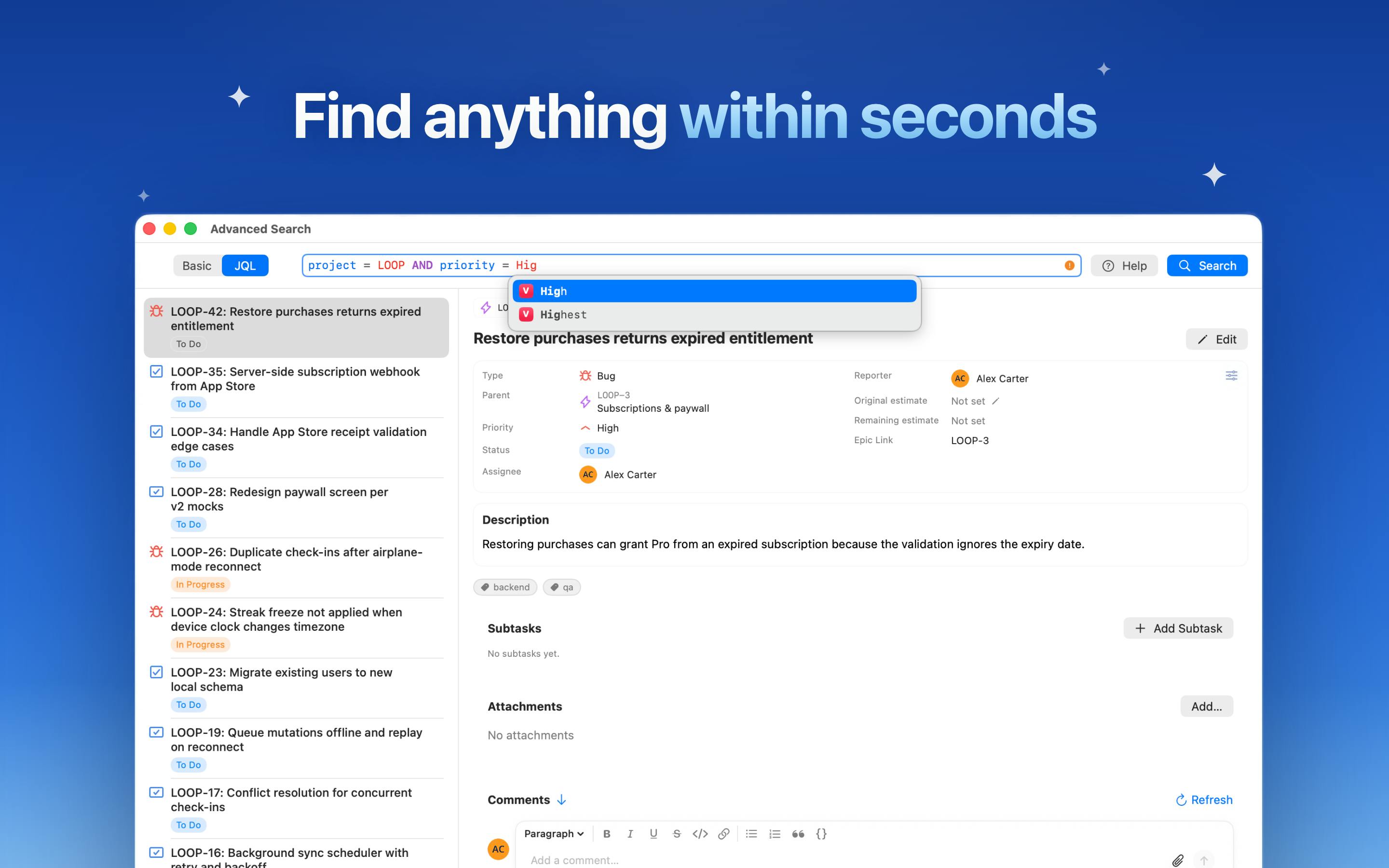Screen dimensions: 1389x868
Task: Toggle underline formatting in comment editor
Action: pyautogui.click(x=653, y=834)
